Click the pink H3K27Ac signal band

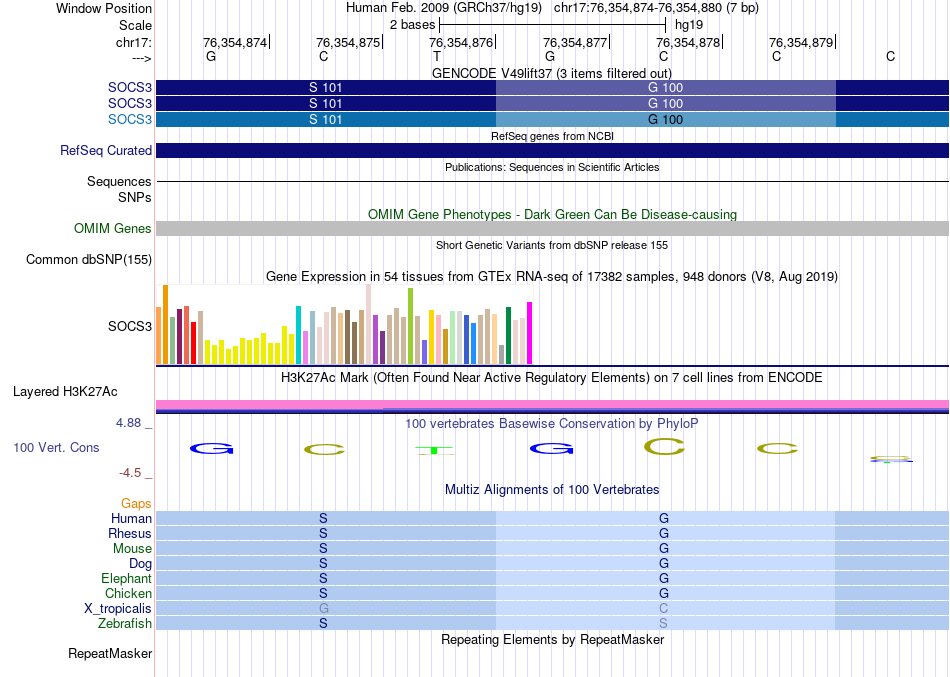552,404
